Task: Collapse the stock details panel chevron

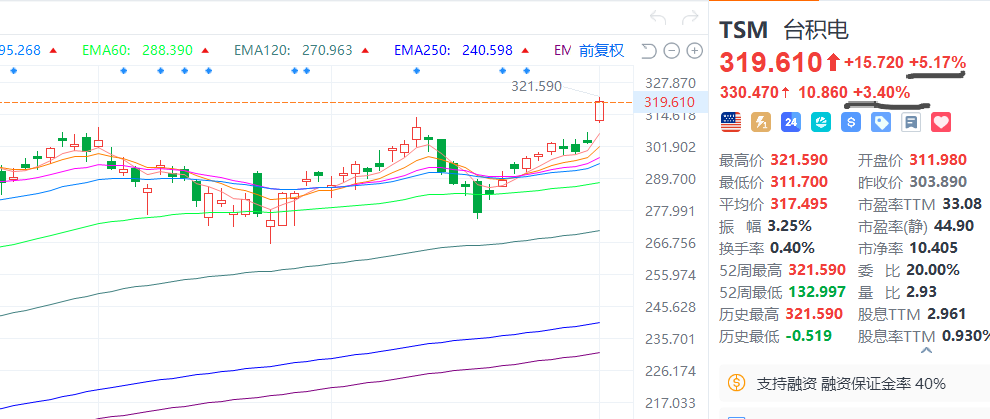Action: [x=926, y=350]
